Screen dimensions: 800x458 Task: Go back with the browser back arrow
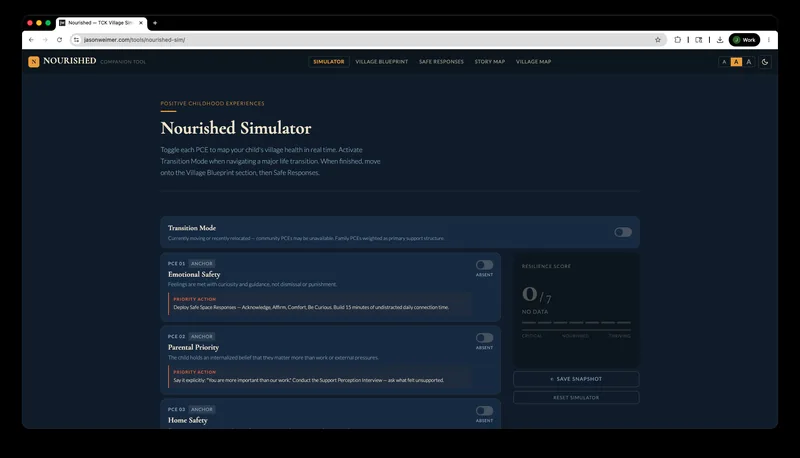click(31, 40)
